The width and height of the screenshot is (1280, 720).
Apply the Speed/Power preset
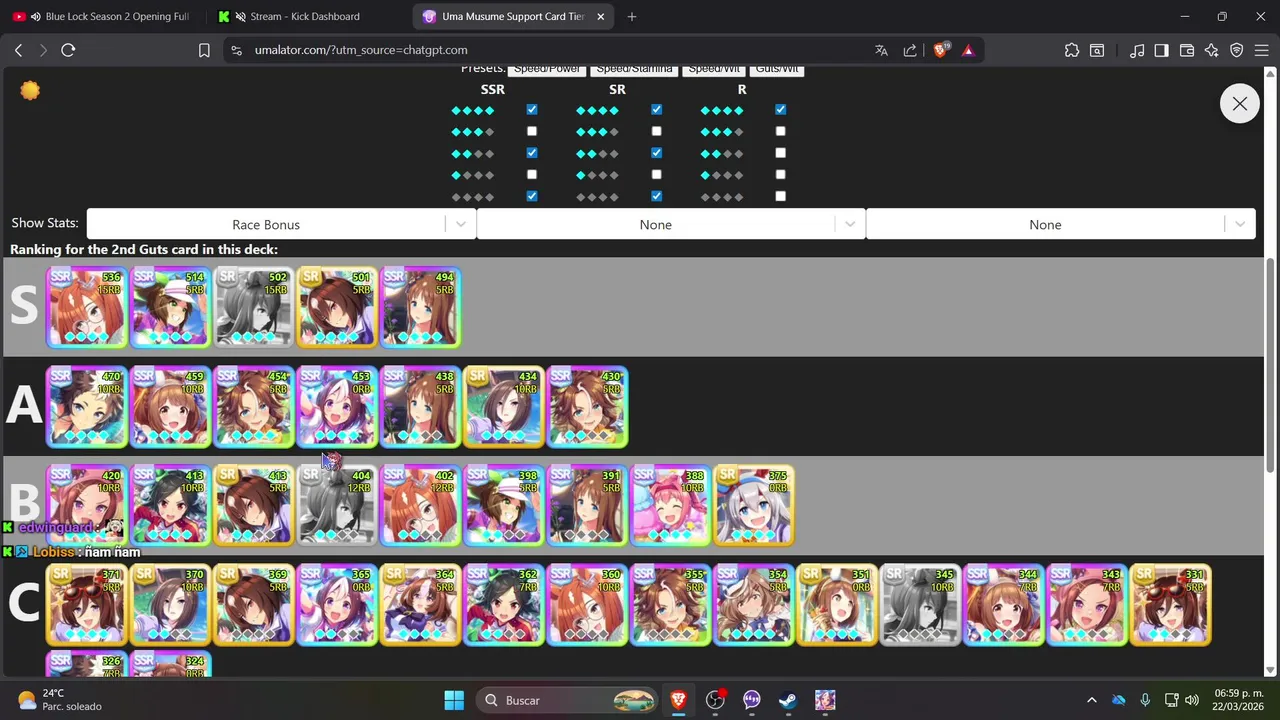pyautogui.click(x=547, y=70)
